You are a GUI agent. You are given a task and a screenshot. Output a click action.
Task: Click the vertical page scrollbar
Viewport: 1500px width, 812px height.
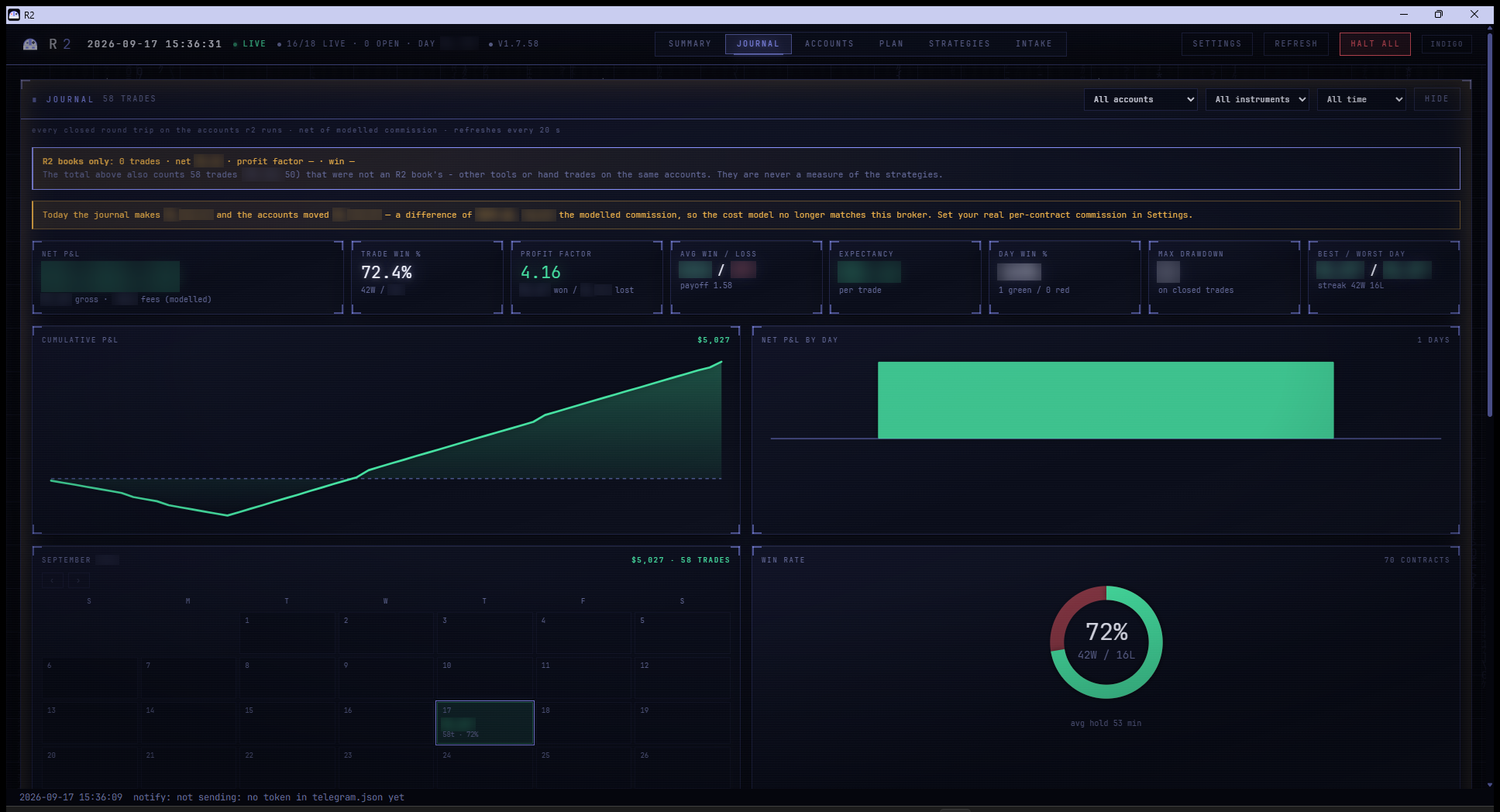coord(1490,225)
